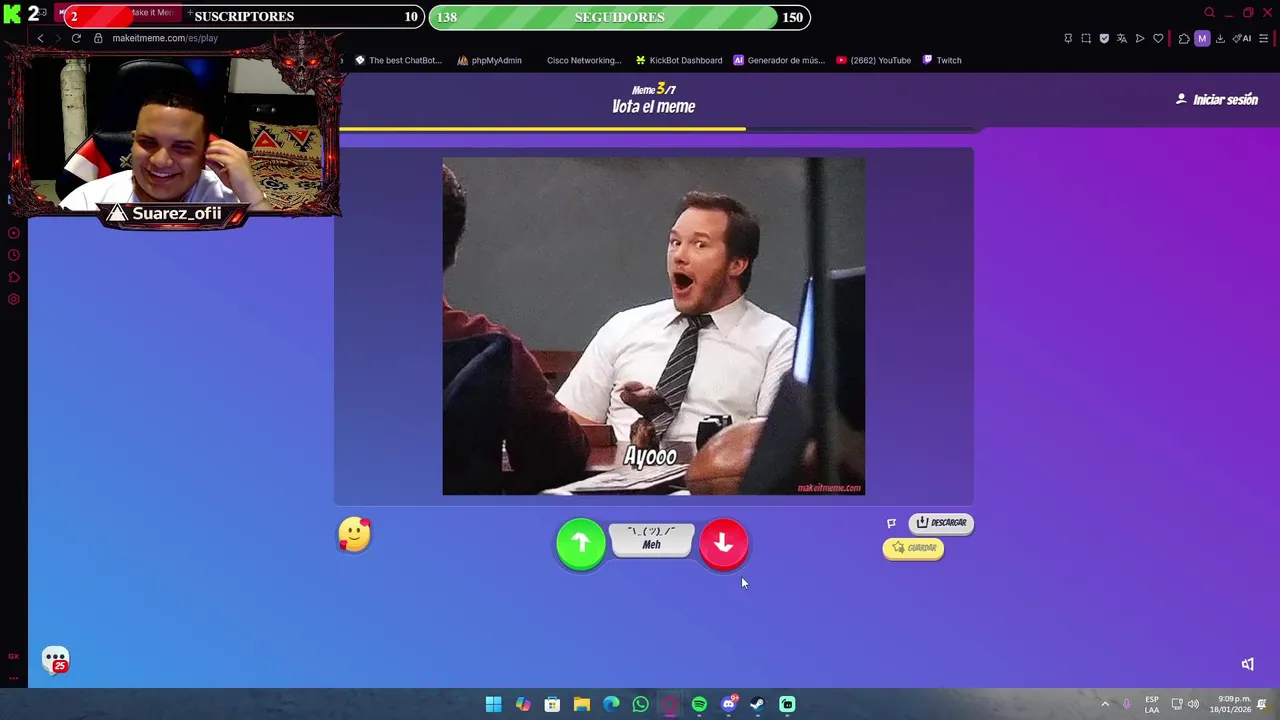1280x720 pixels.
Task: Click the purple M extension icon
Action: 1202,38
